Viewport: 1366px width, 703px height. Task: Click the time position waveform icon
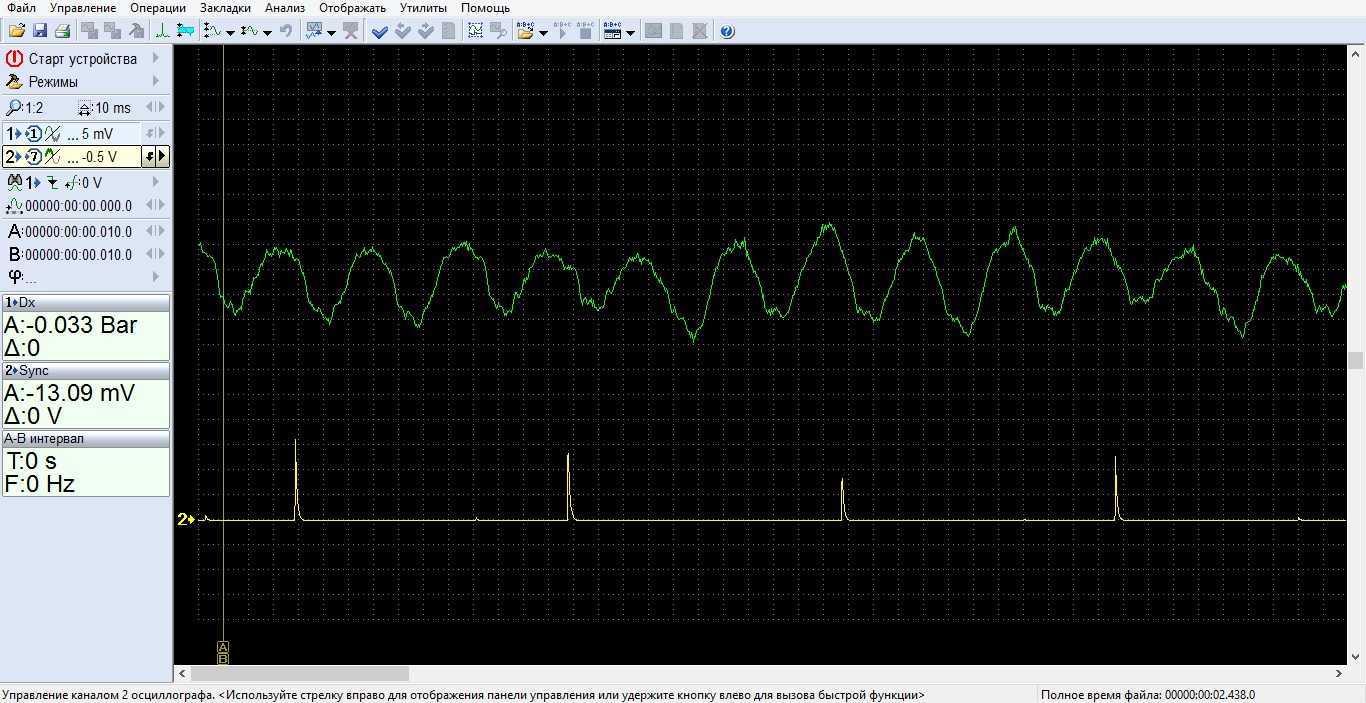pos(14,206)
